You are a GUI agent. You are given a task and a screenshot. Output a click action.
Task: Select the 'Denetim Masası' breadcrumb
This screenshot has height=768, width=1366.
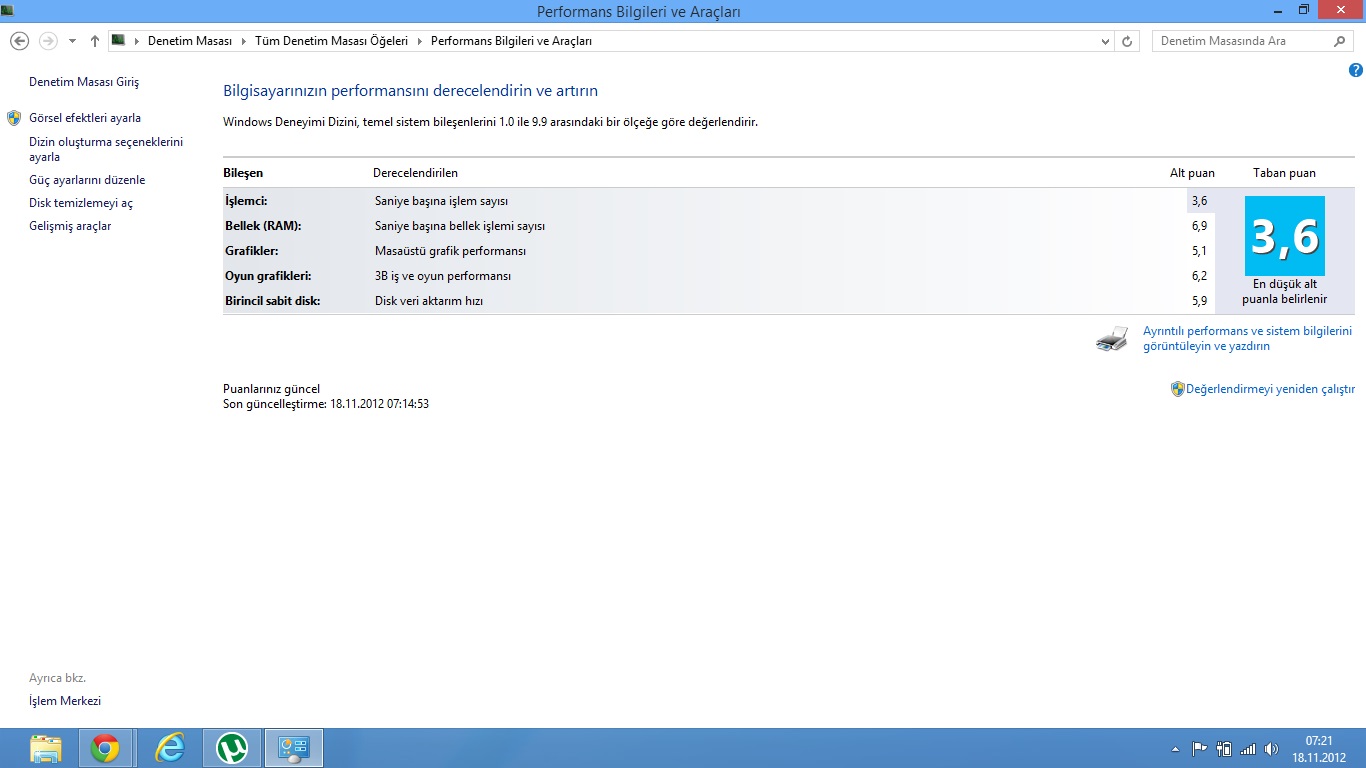[x=190, y=41]
